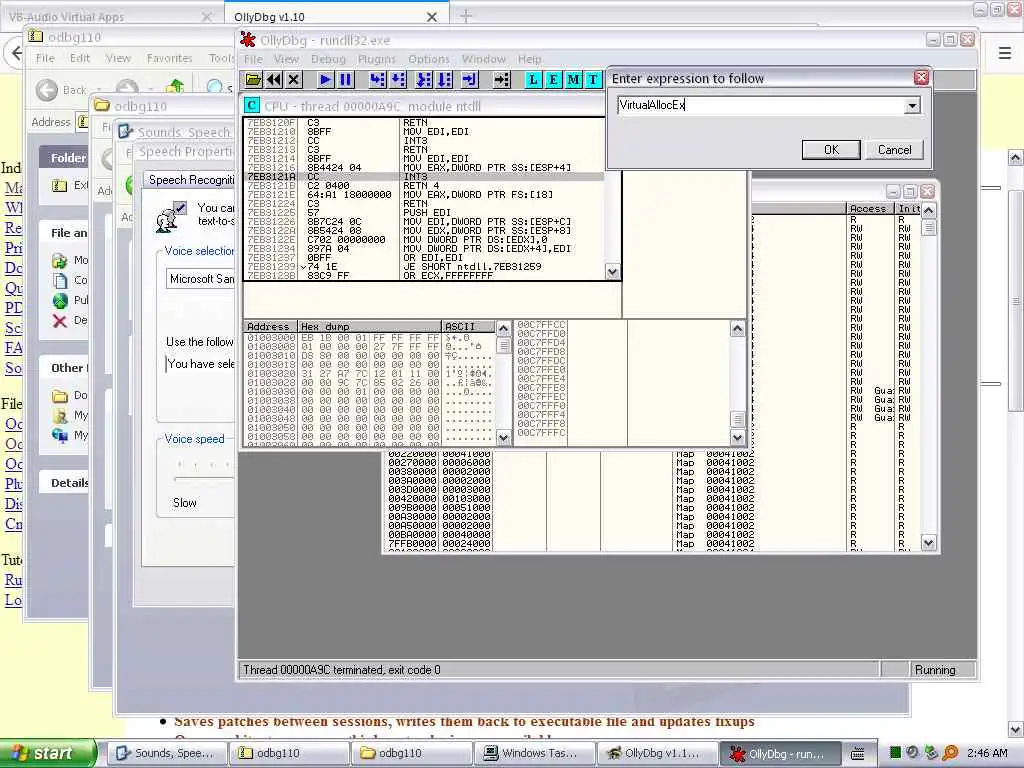Open the OllyDbg Help menu
Image resolution: width=1024 pixels, height=768 pixels.
pos(530,59)
